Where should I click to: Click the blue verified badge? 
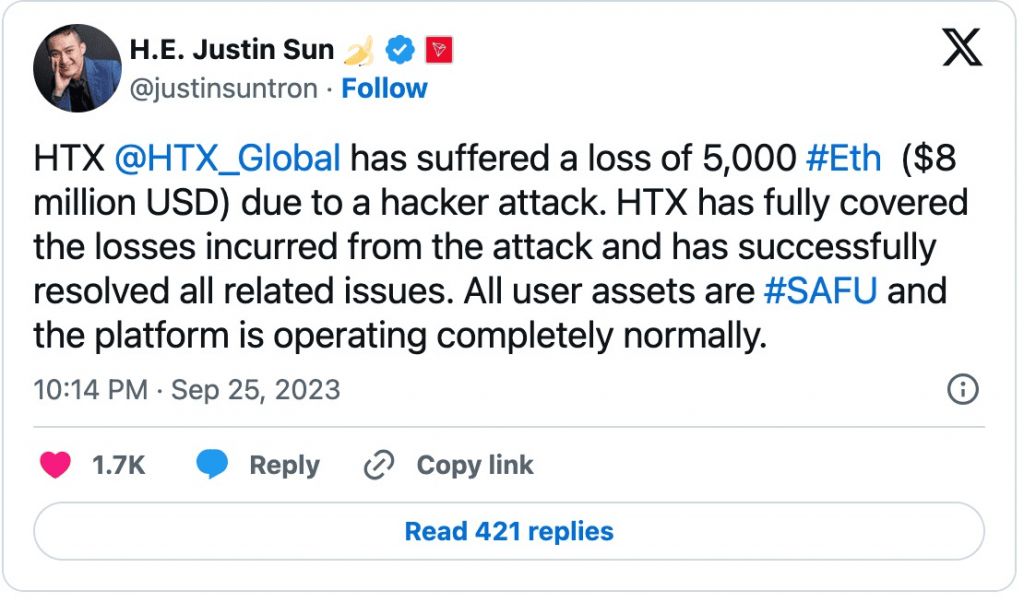click(401, 48)
